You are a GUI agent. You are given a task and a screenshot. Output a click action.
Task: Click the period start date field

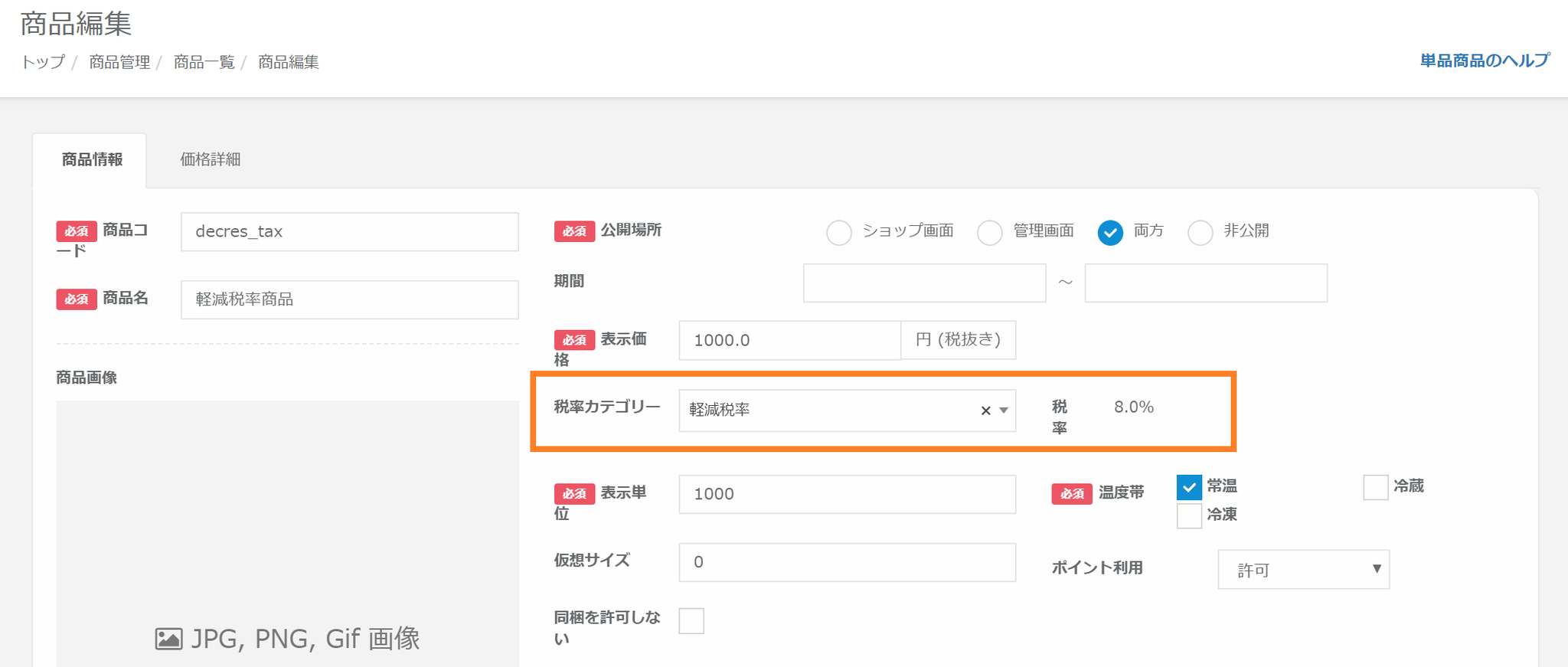(x=924, y=283)
